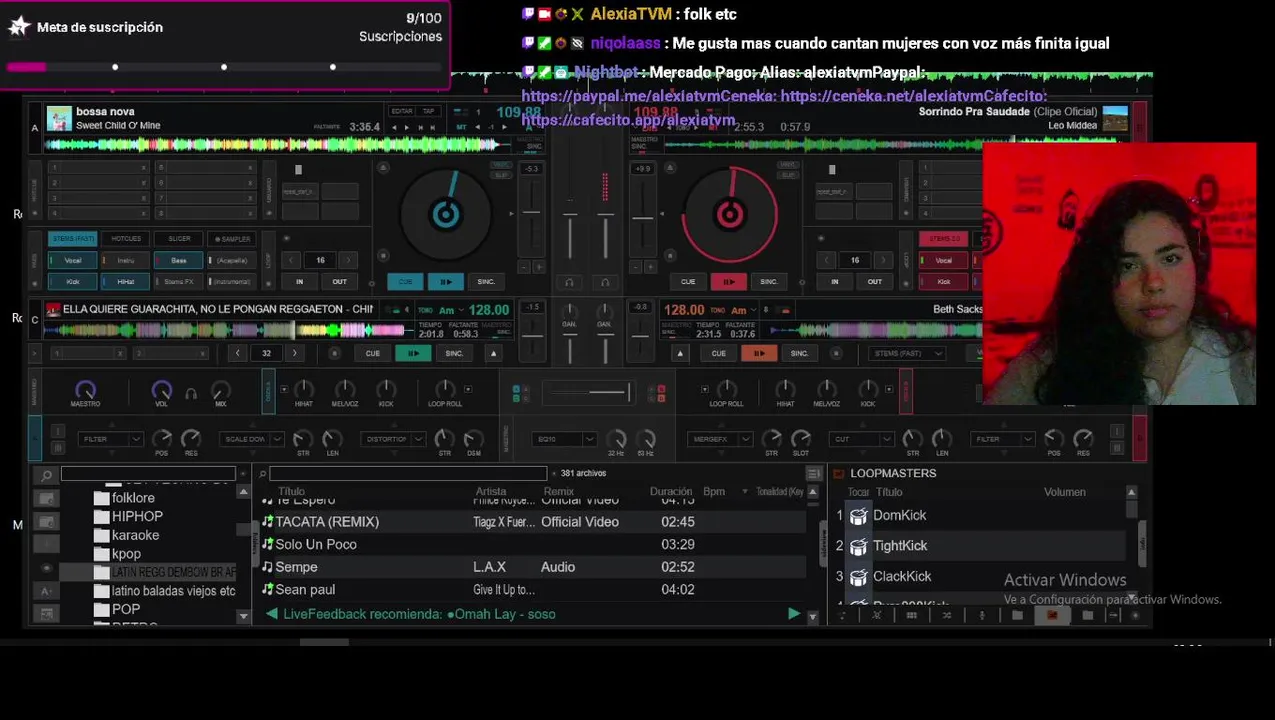Toggle the Stems FX pad
This screenshot has width=1275, height=720.
(x=178, y=282)
